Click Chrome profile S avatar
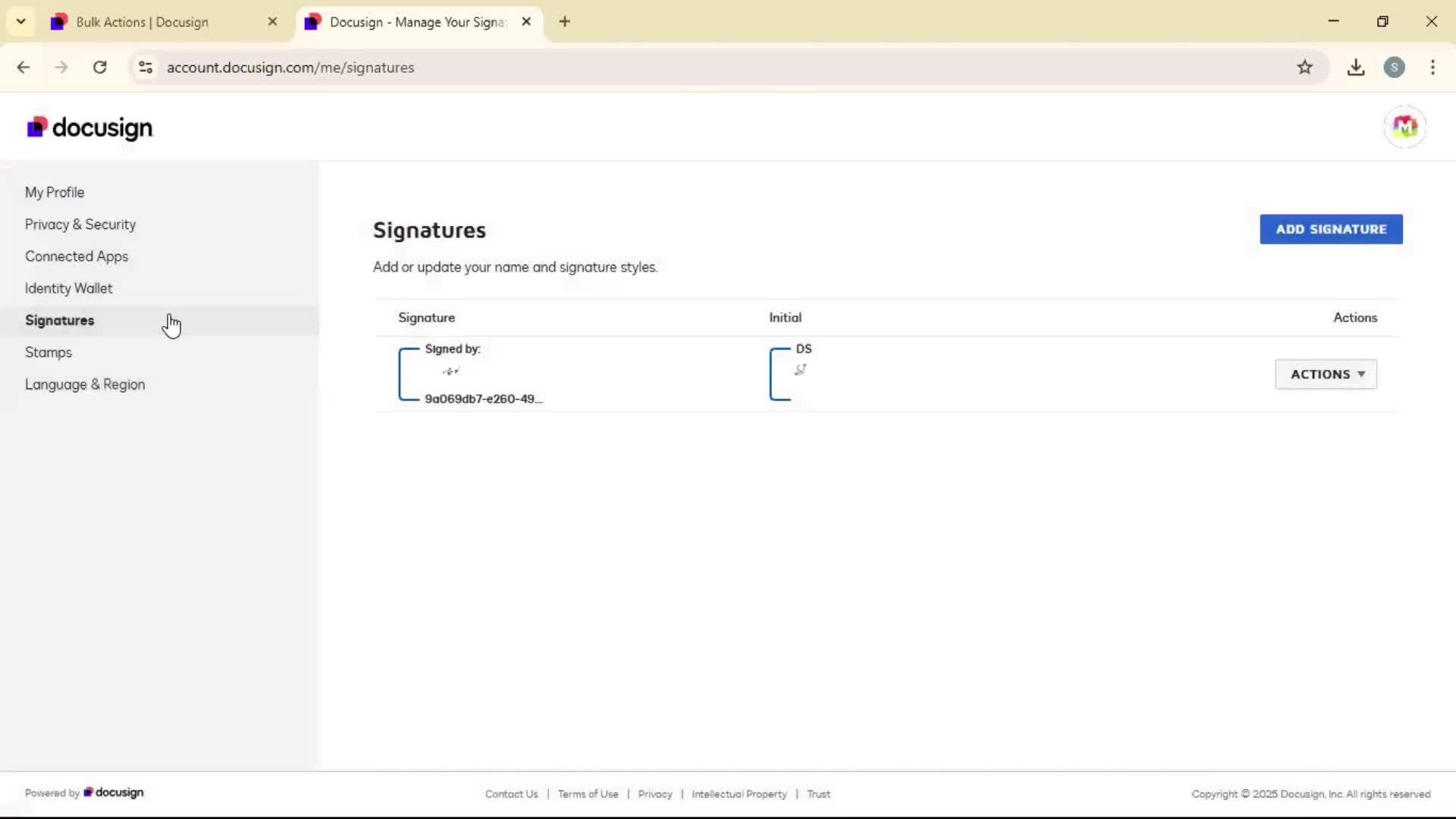 click(1394, 67)
